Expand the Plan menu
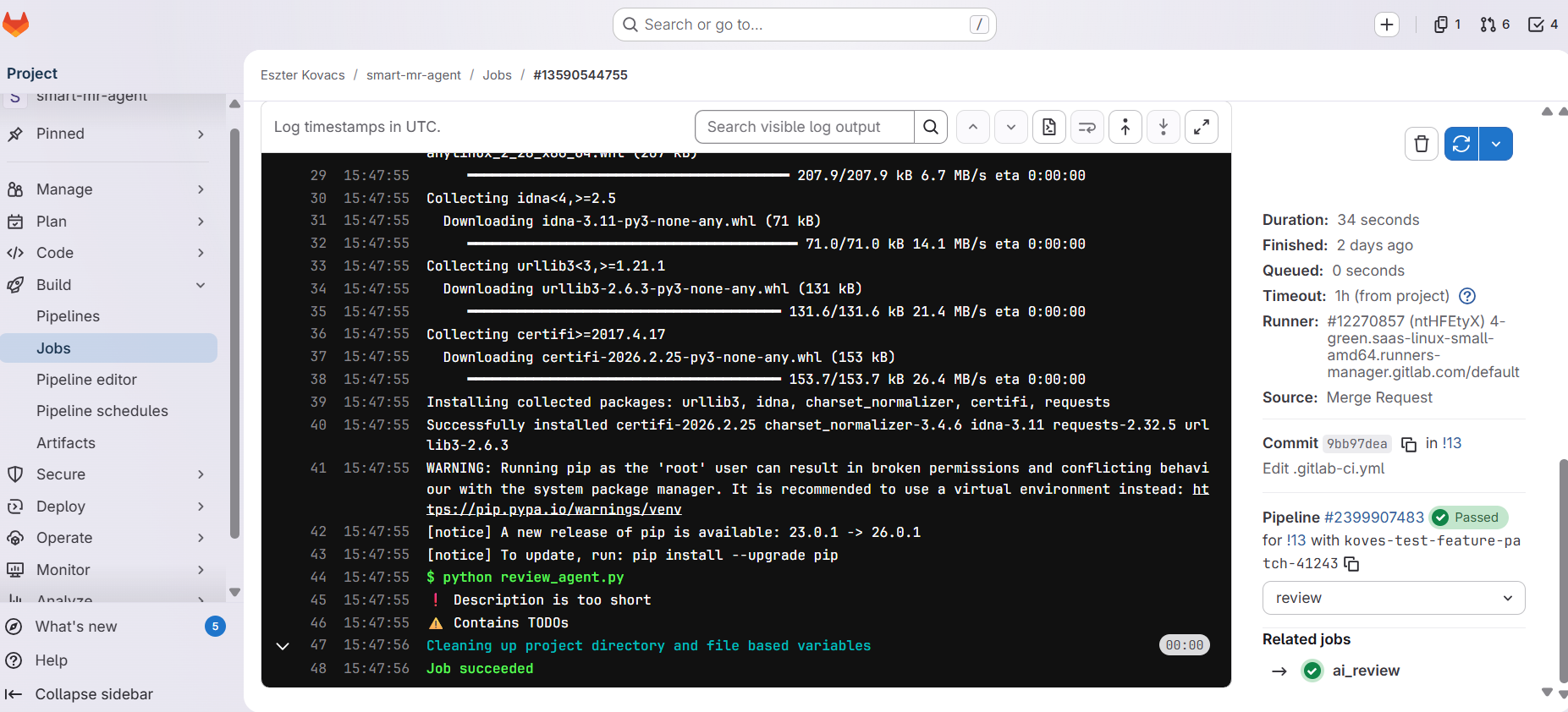 coord(201,222)
